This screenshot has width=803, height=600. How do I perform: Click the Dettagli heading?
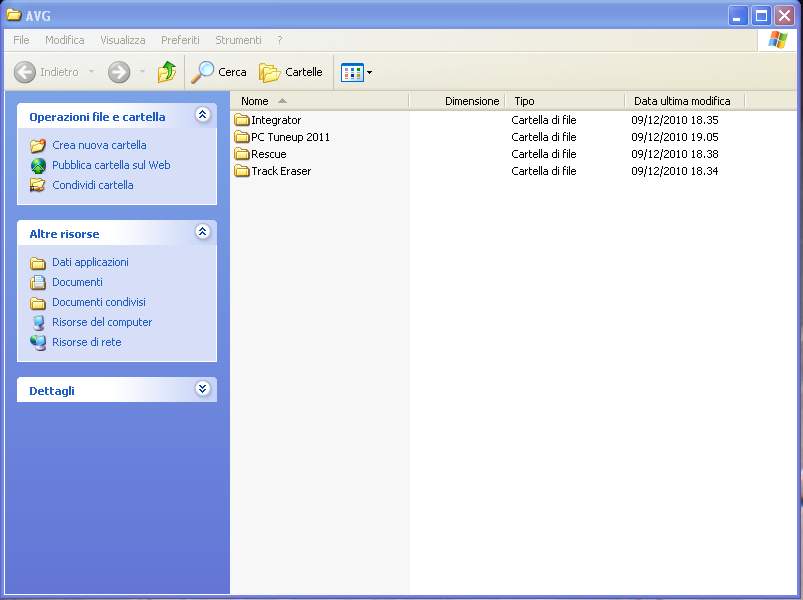click(52, 391)
